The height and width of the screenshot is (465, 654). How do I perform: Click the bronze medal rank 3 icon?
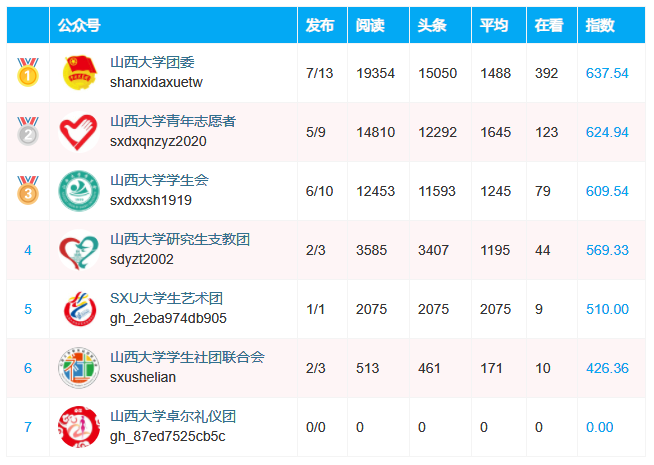28,190
